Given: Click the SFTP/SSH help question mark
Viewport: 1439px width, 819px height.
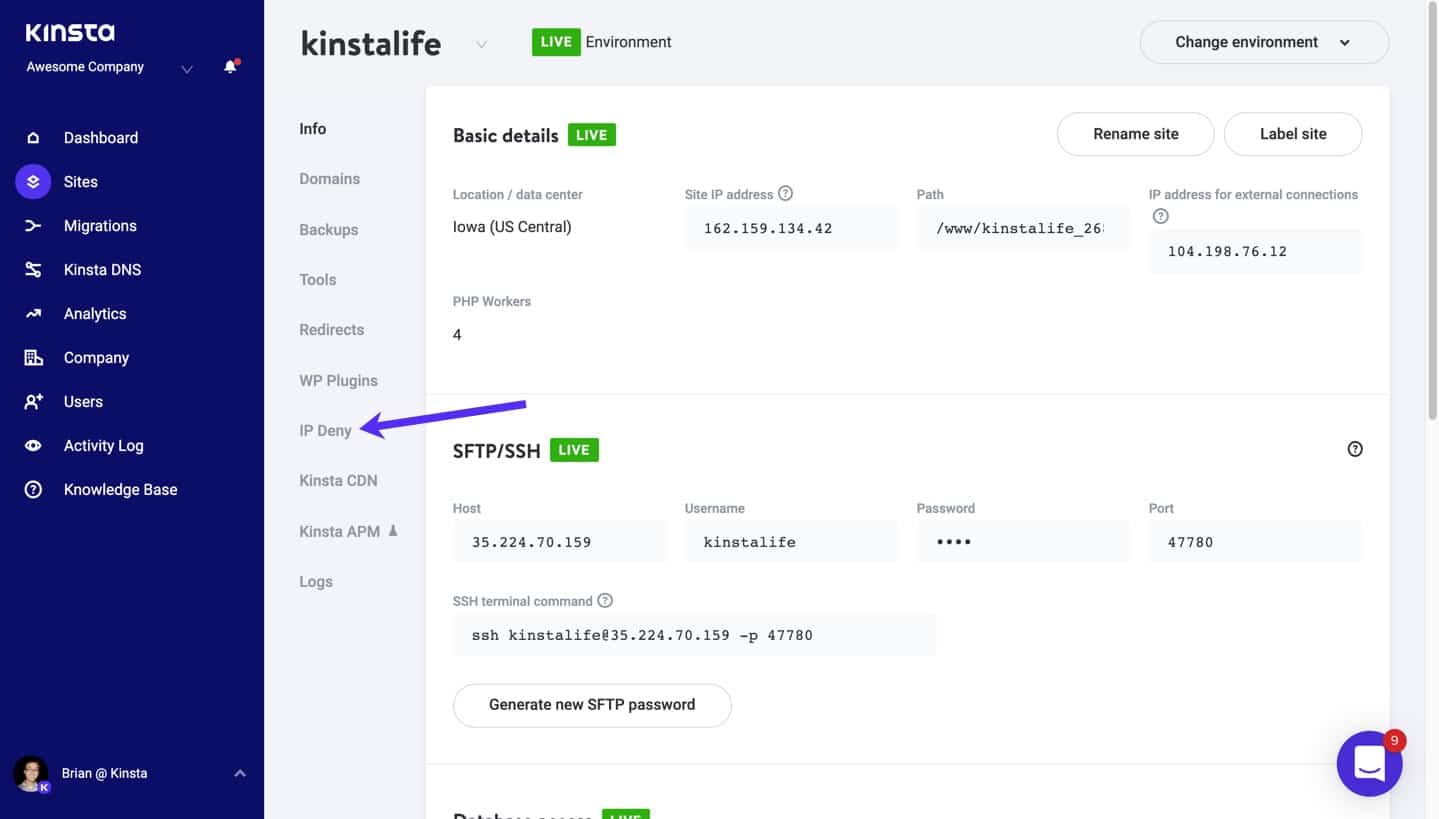Looking at the screenshot, I should coord(1355,449).
